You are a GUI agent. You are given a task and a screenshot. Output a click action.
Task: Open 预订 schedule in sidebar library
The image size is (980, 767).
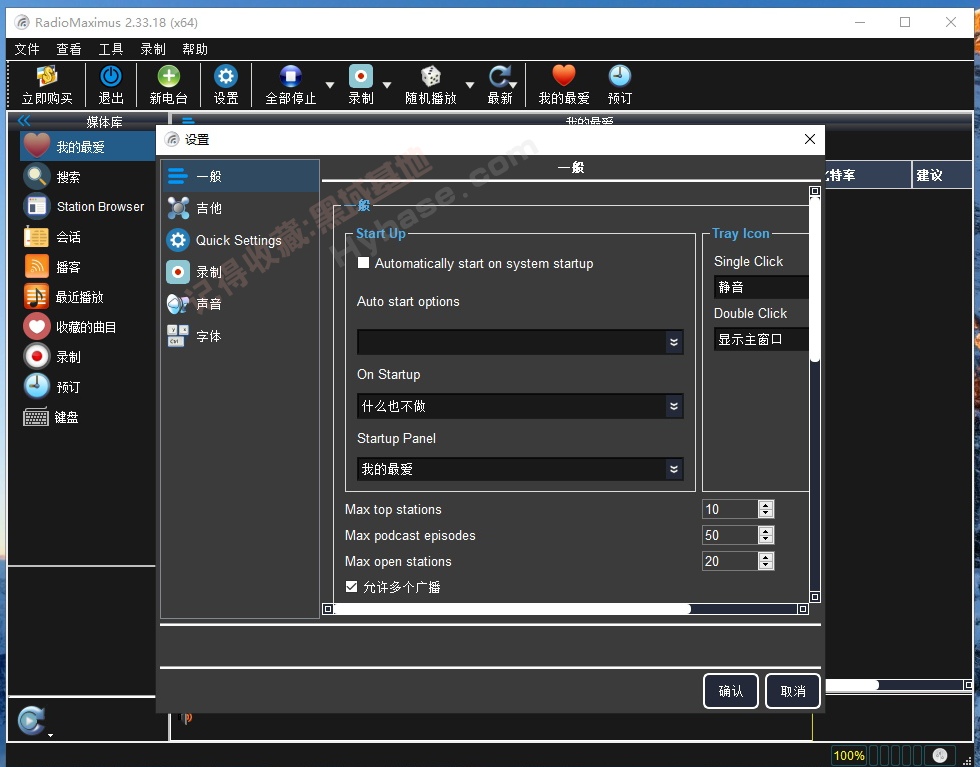click(52, 387)
